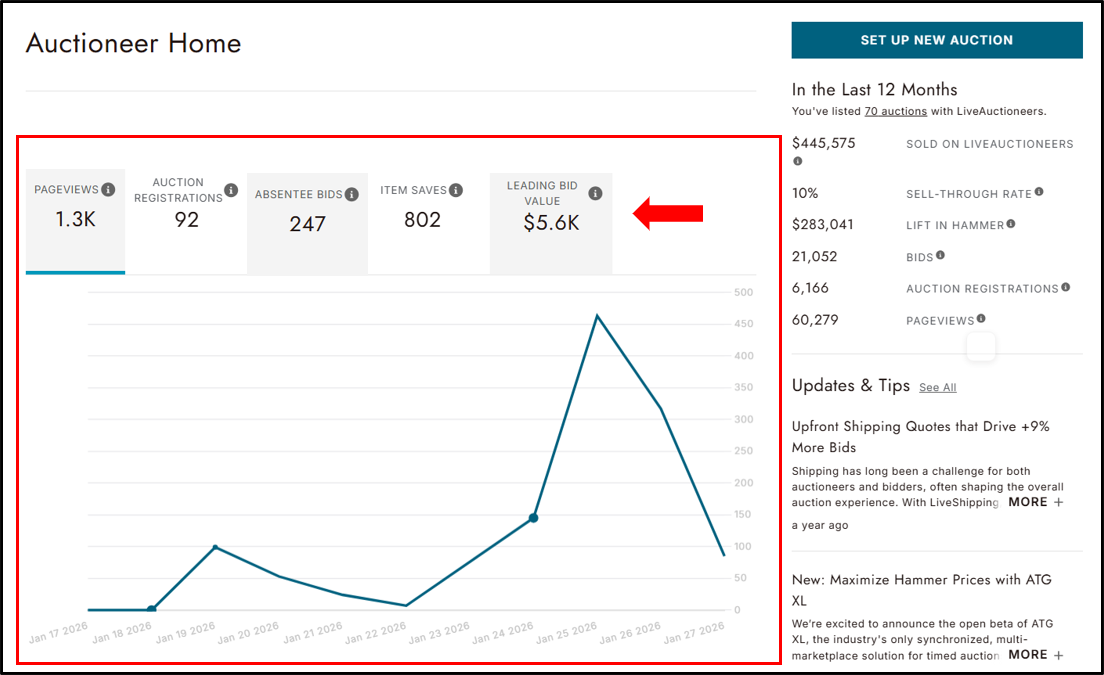Viewport: 1104px width, 675px height.
Task: Click info icon under $445,575 sold amount
Action: pyautogui.click(x=798, y=161)
